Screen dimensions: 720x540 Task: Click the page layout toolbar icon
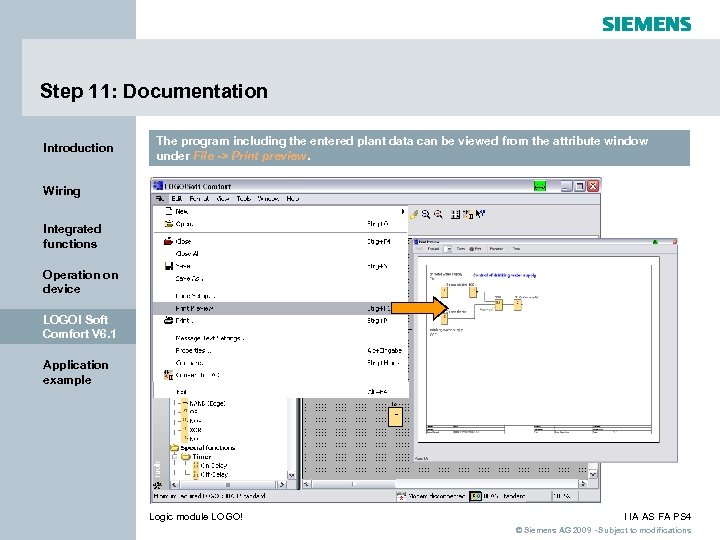tap(455, 214)
